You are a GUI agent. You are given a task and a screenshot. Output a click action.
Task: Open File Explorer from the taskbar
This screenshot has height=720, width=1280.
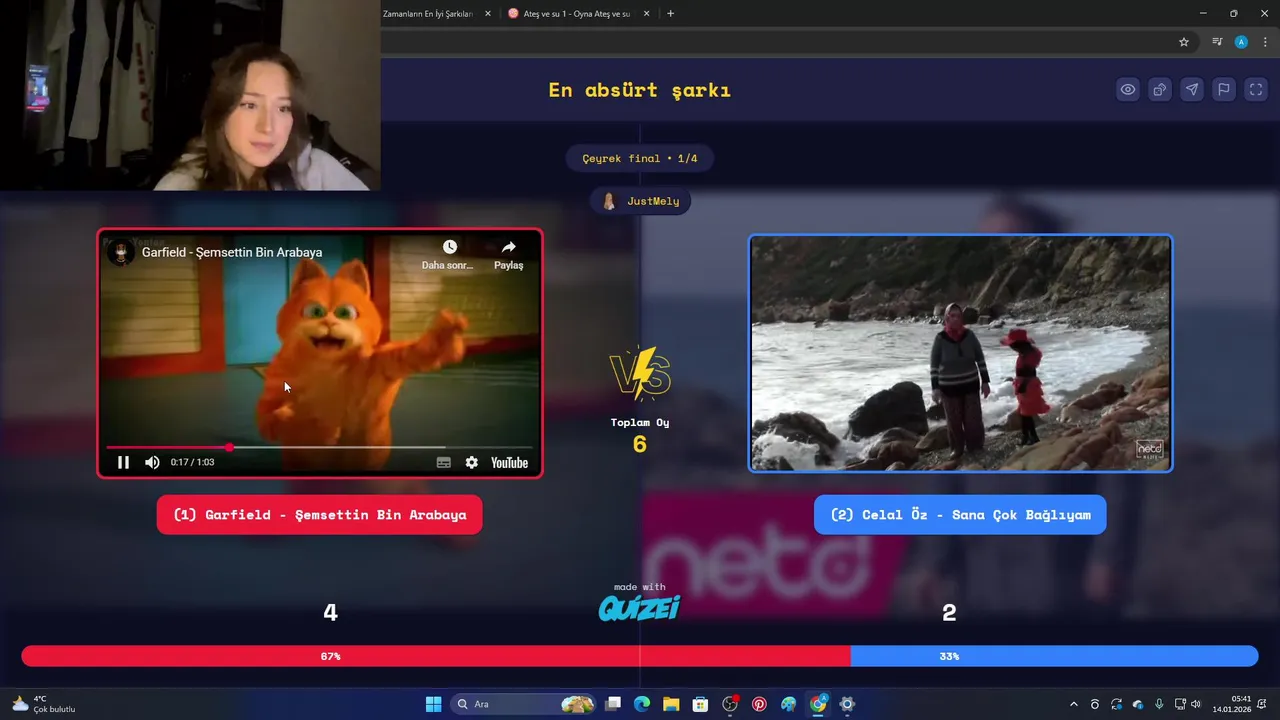pyautogui.click(x=671, y=704)
